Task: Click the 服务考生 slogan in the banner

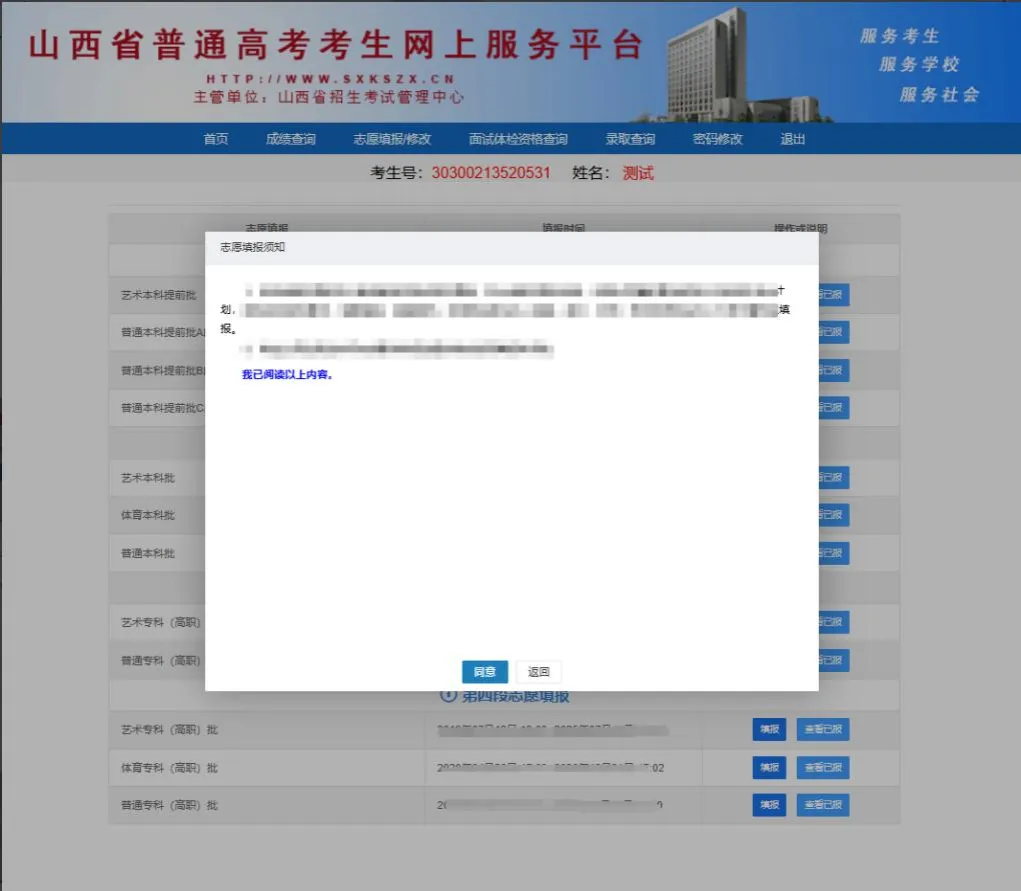Action: click(x=899, y=36)
